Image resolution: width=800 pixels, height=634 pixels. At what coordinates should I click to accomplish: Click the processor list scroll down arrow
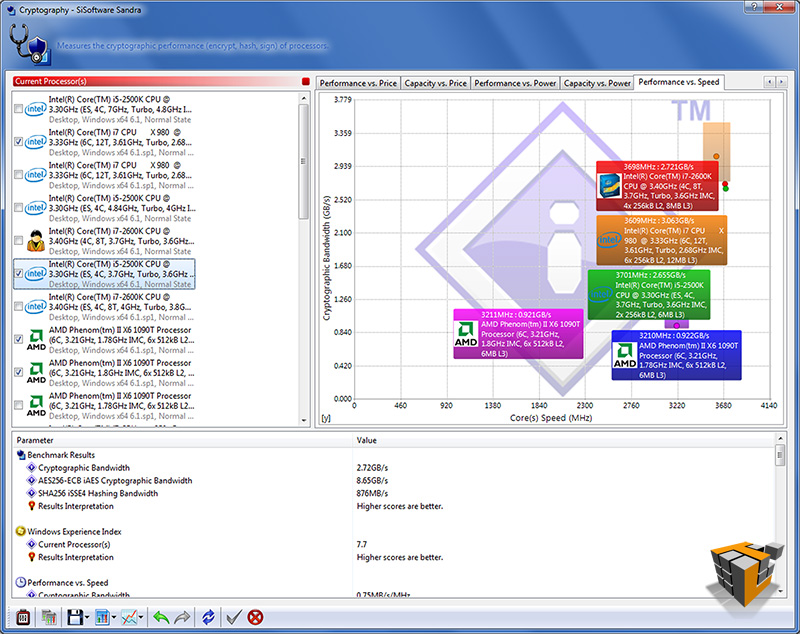click(x=304, y=421)
